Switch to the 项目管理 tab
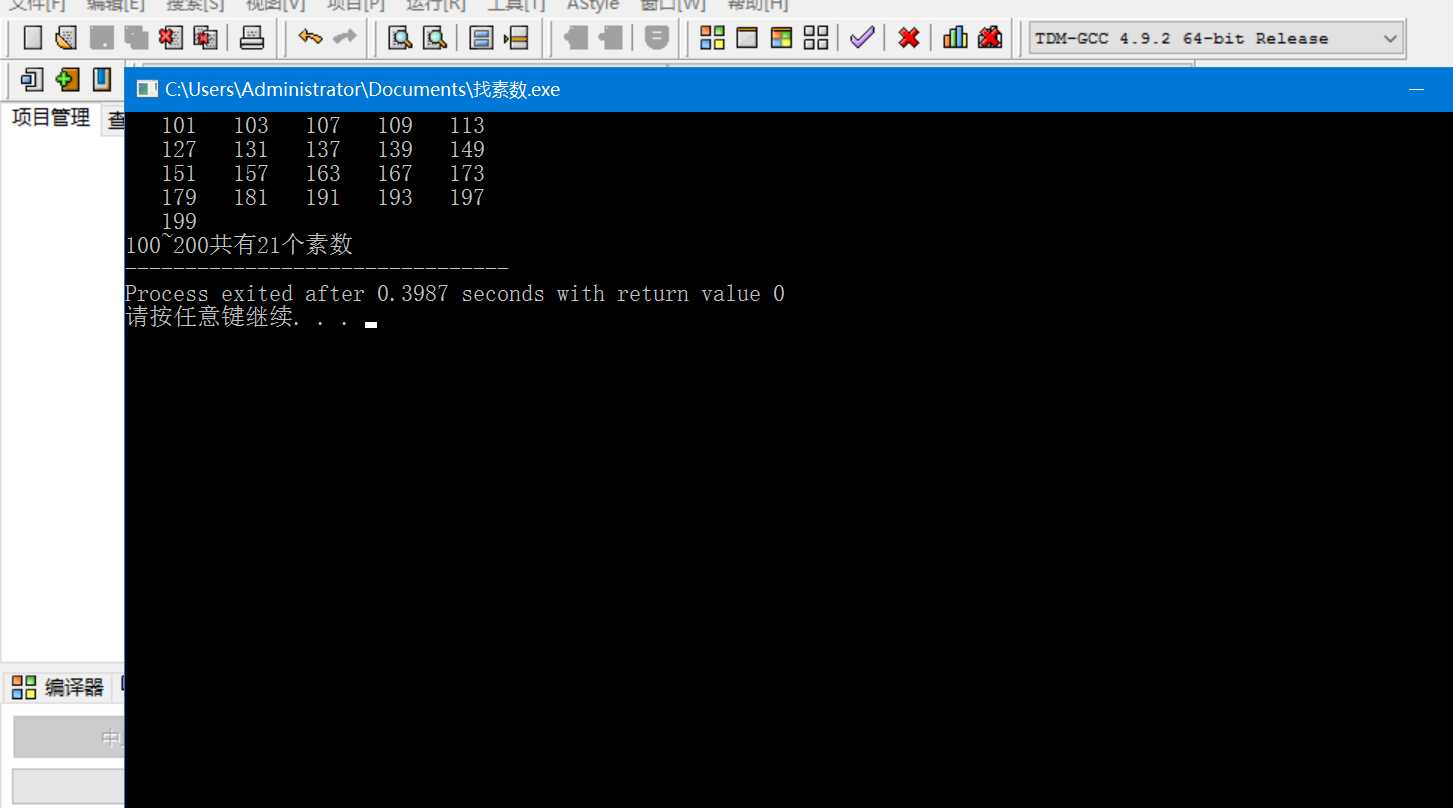1453x808 pixels. click(51, 118)
